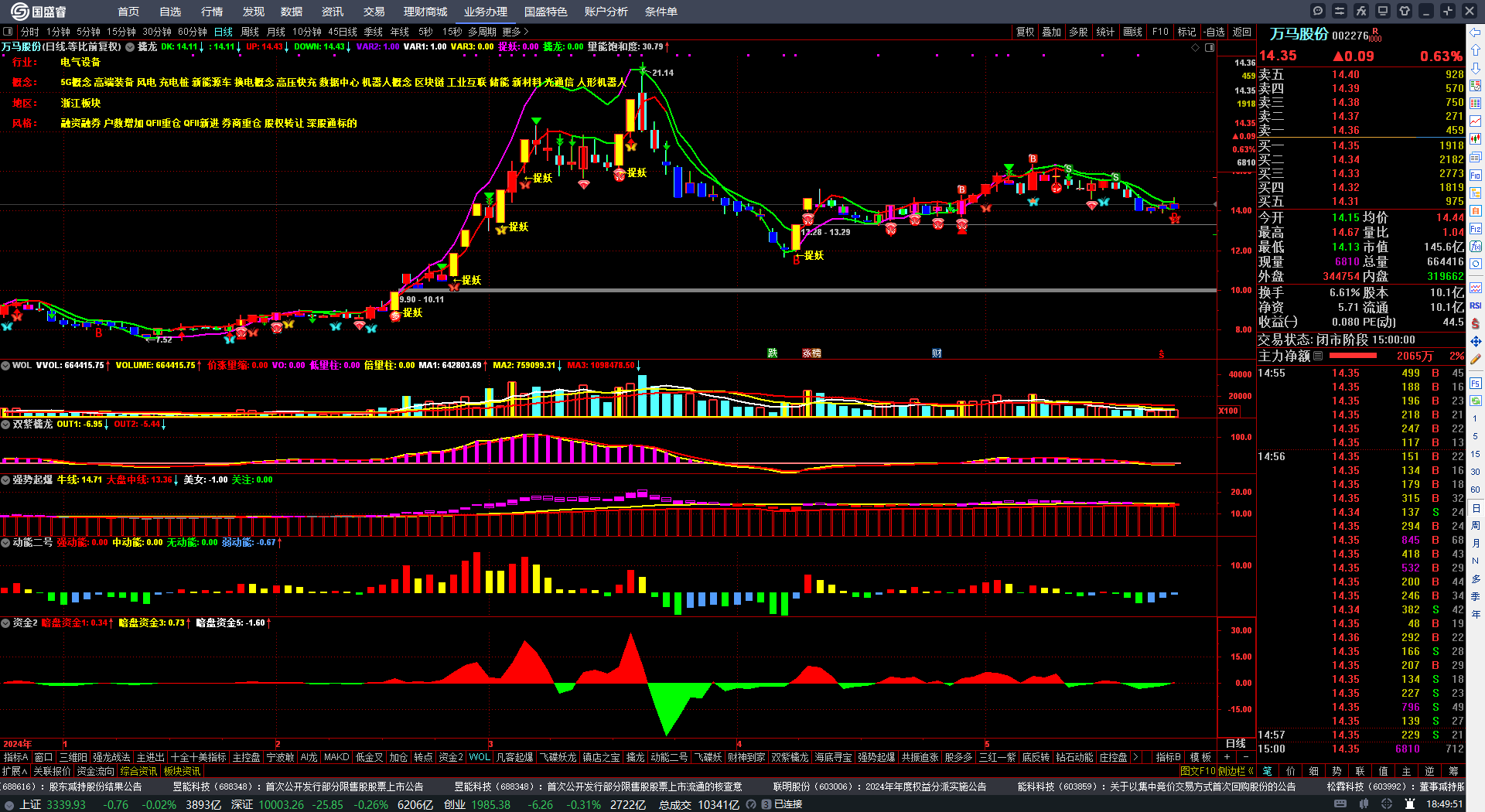Open the formula fx editor icon

pos(1361,11)
